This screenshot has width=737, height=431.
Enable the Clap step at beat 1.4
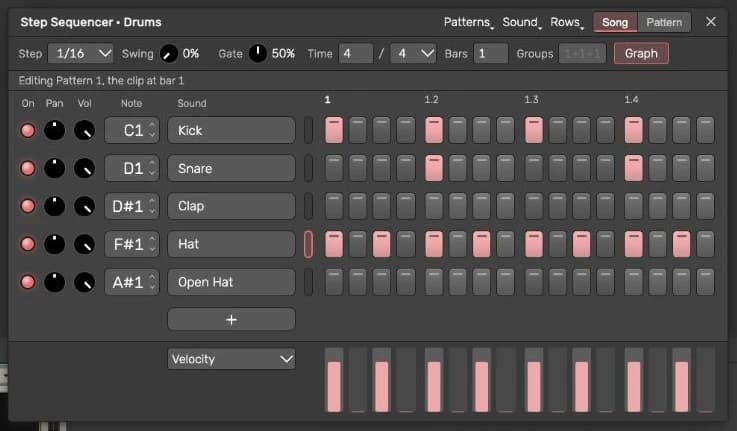tap(634, 206)
